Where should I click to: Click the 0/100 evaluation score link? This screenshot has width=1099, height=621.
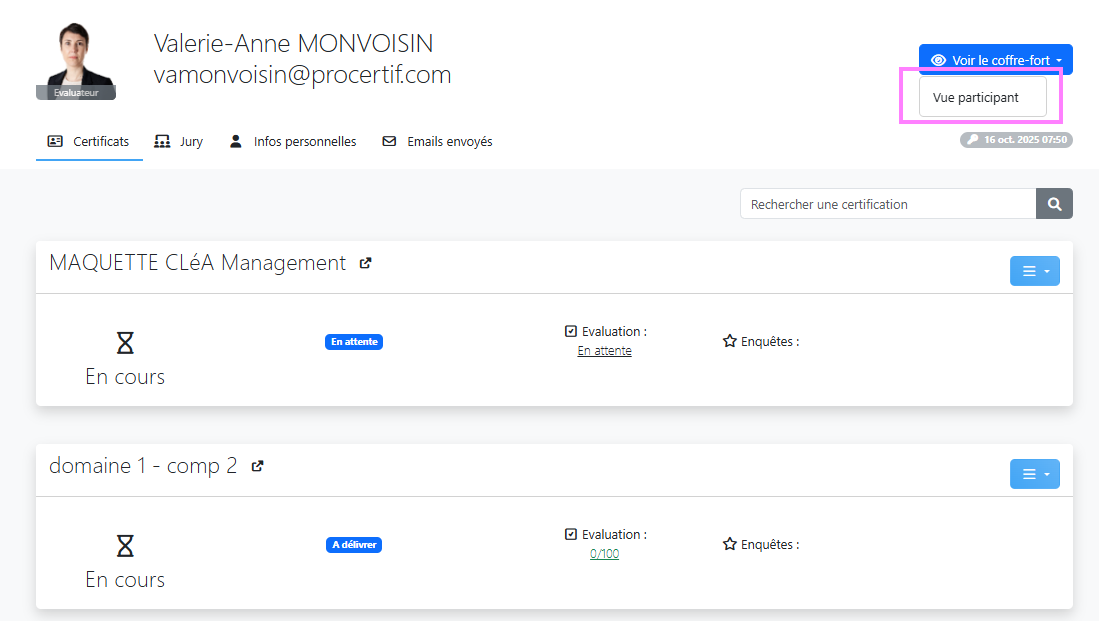click(x=604, y=554)
